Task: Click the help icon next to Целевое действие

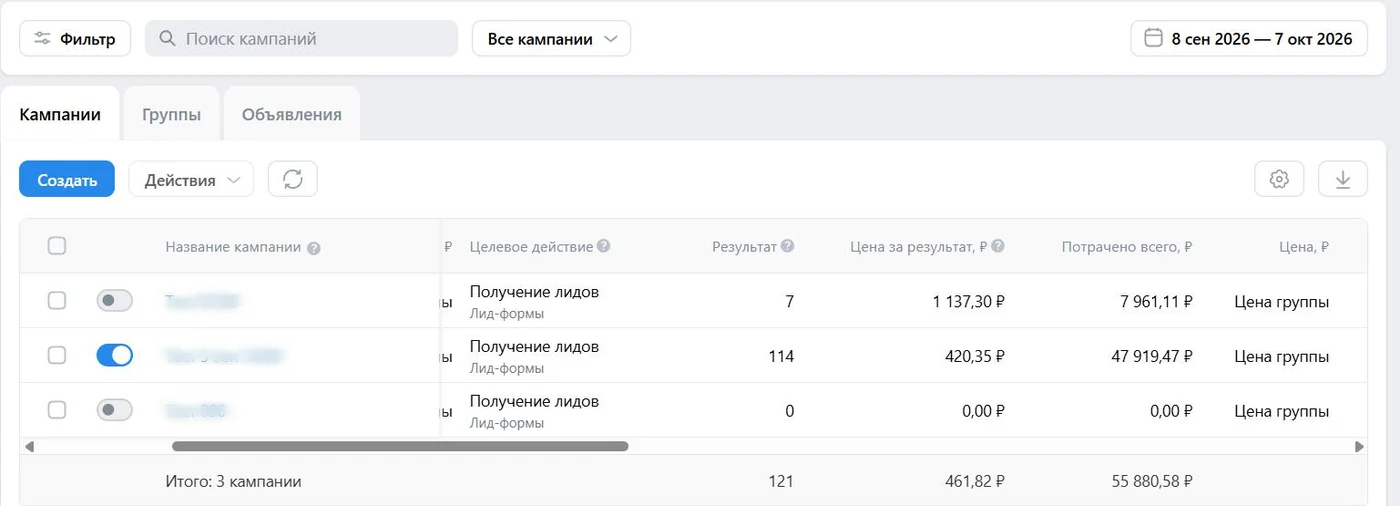Action: coord(604,246)
